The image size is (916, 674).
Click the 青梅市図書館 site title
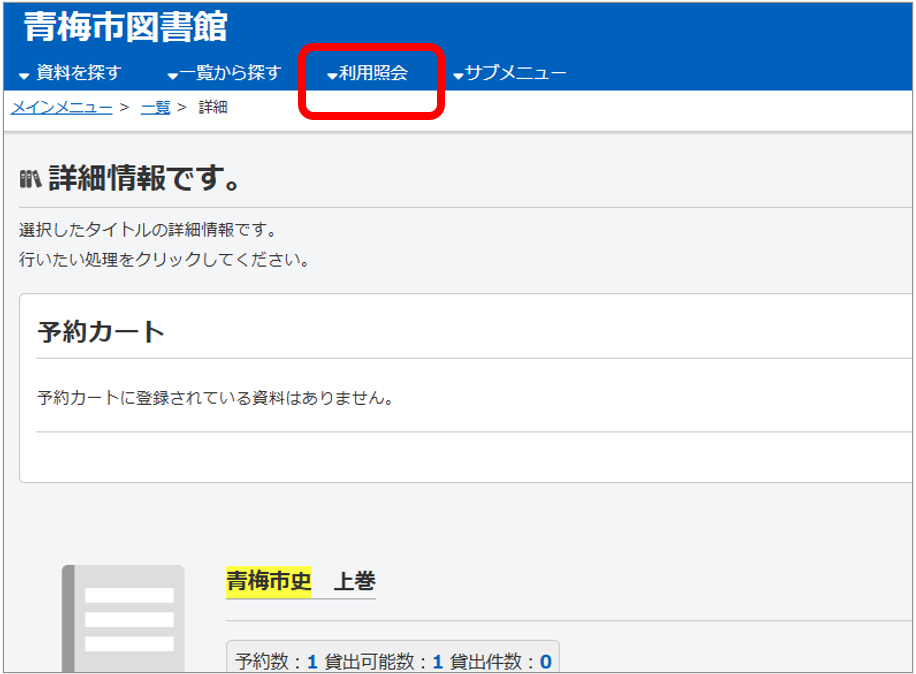(x=125, y=27)
